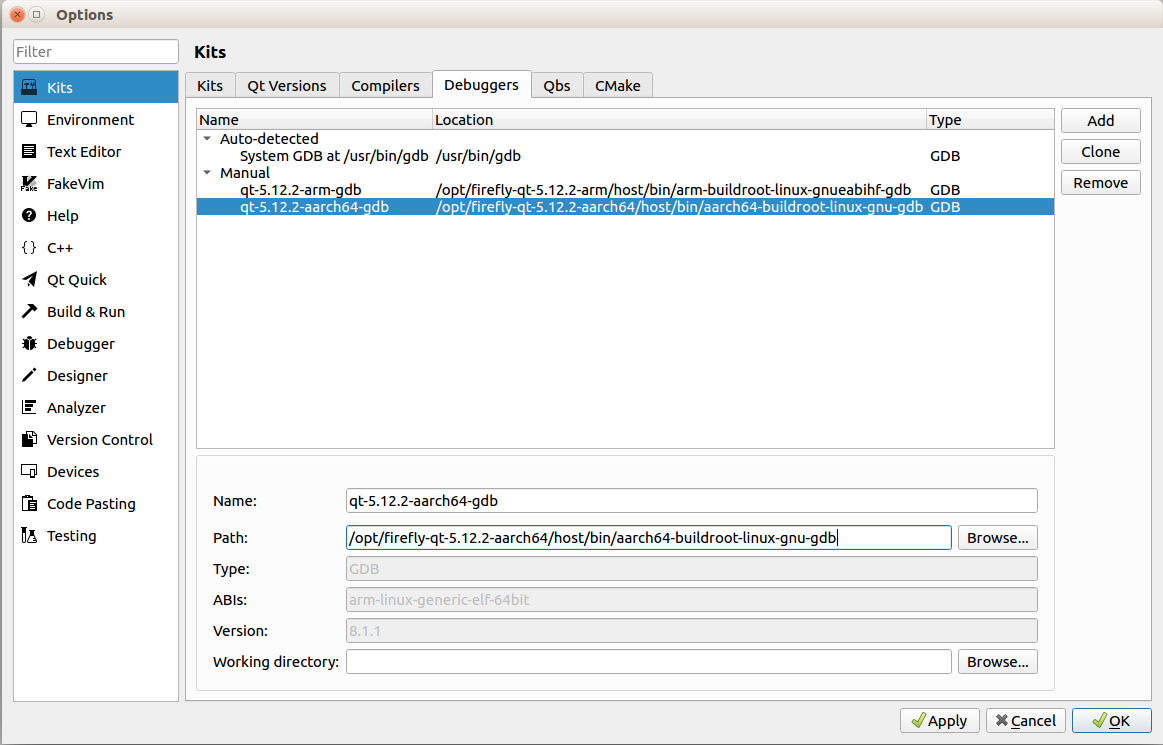Select the qt-5.12.2-arm-gdb debugger row

pyautogui.click(x=300, y=190)
